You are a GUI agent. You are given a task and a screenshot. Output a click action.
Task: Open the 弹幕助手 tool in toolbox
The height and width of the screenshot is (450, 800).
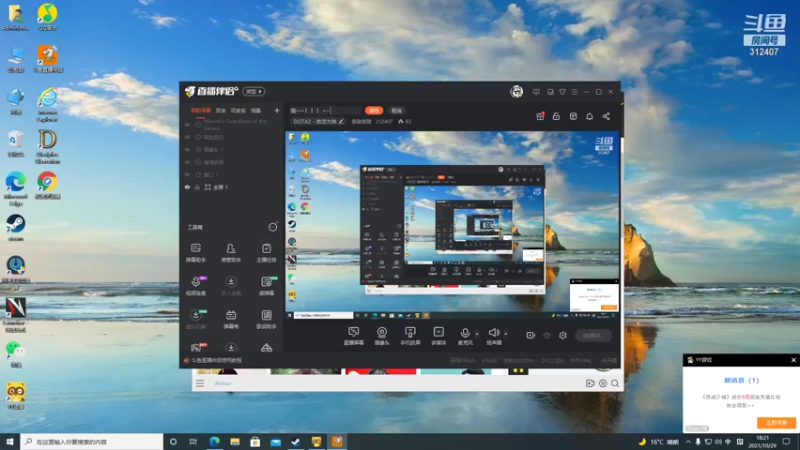(195, 252)
